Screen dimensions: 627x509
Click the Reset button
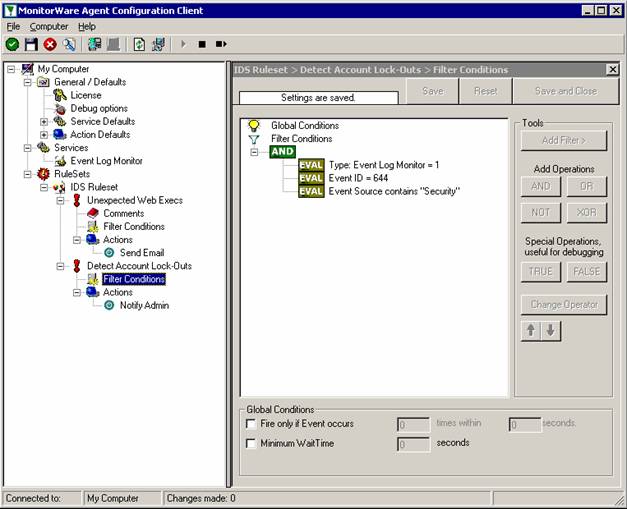click(485, 91)
